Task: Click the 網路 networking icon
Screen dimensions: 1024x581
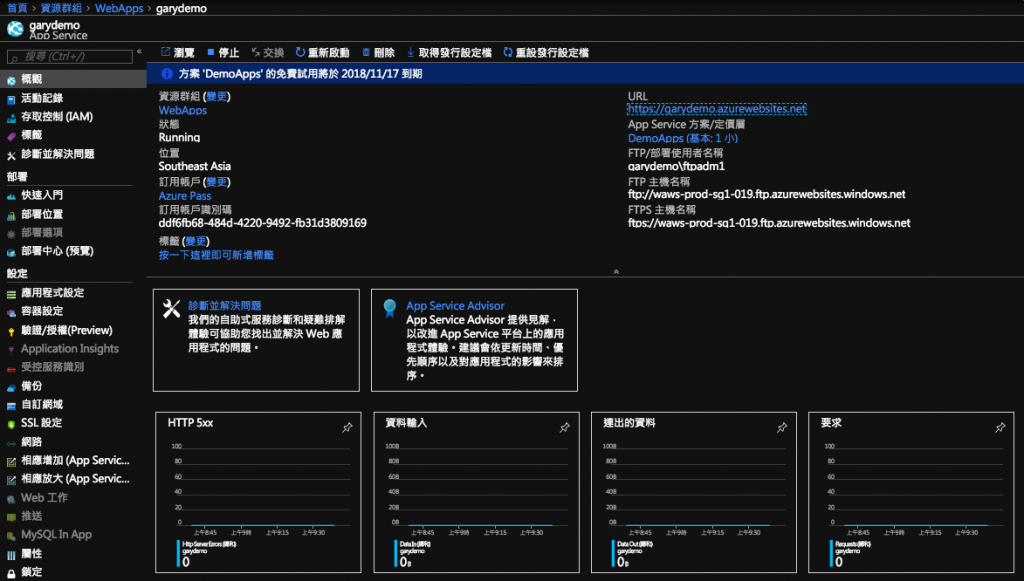Action: pyautogui.click(x=11, y=443)
